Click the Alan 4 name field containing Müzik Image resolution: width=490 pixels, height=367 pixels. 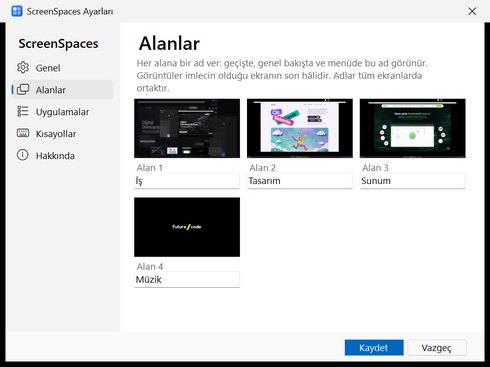[187, 279]
